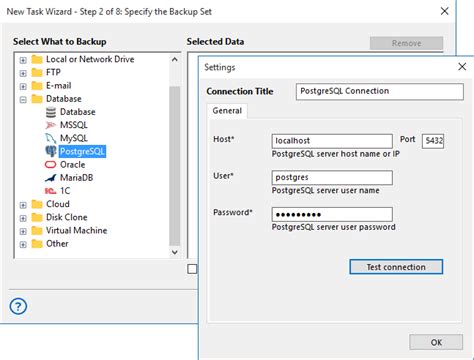Switch to the General tab
This screenshot has width=474, height=360.
coord(227,111)
